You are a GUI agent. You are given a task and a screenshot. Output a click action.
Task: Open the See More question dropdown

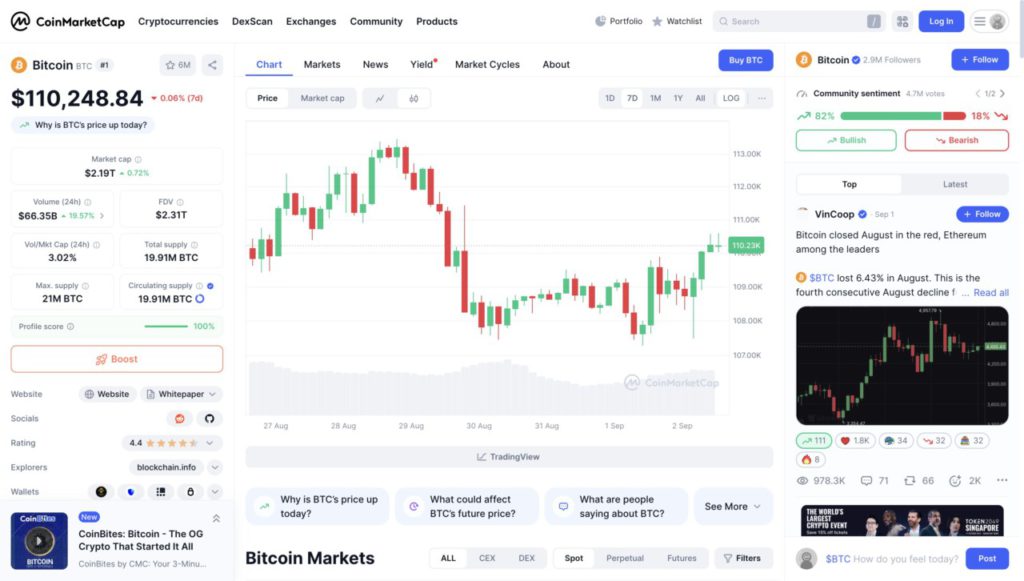click(x=733, y=506)
